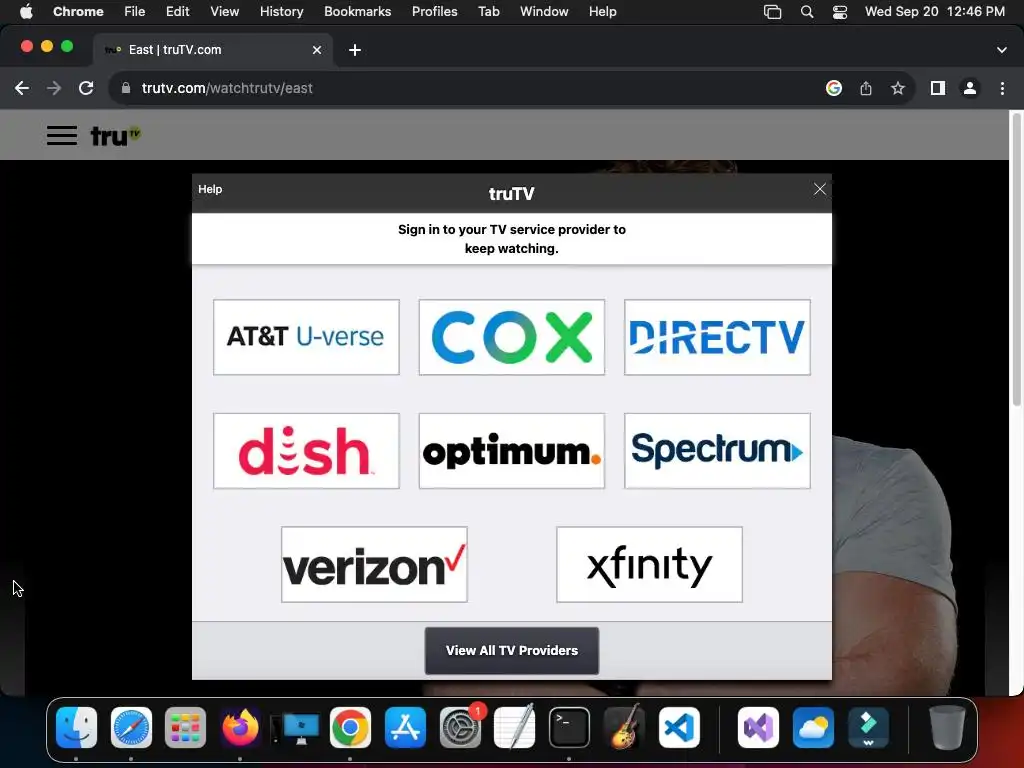The width and height of the screenshot is (1024, 768).
Task: Open the Apple menu
Action: point(26,12)
